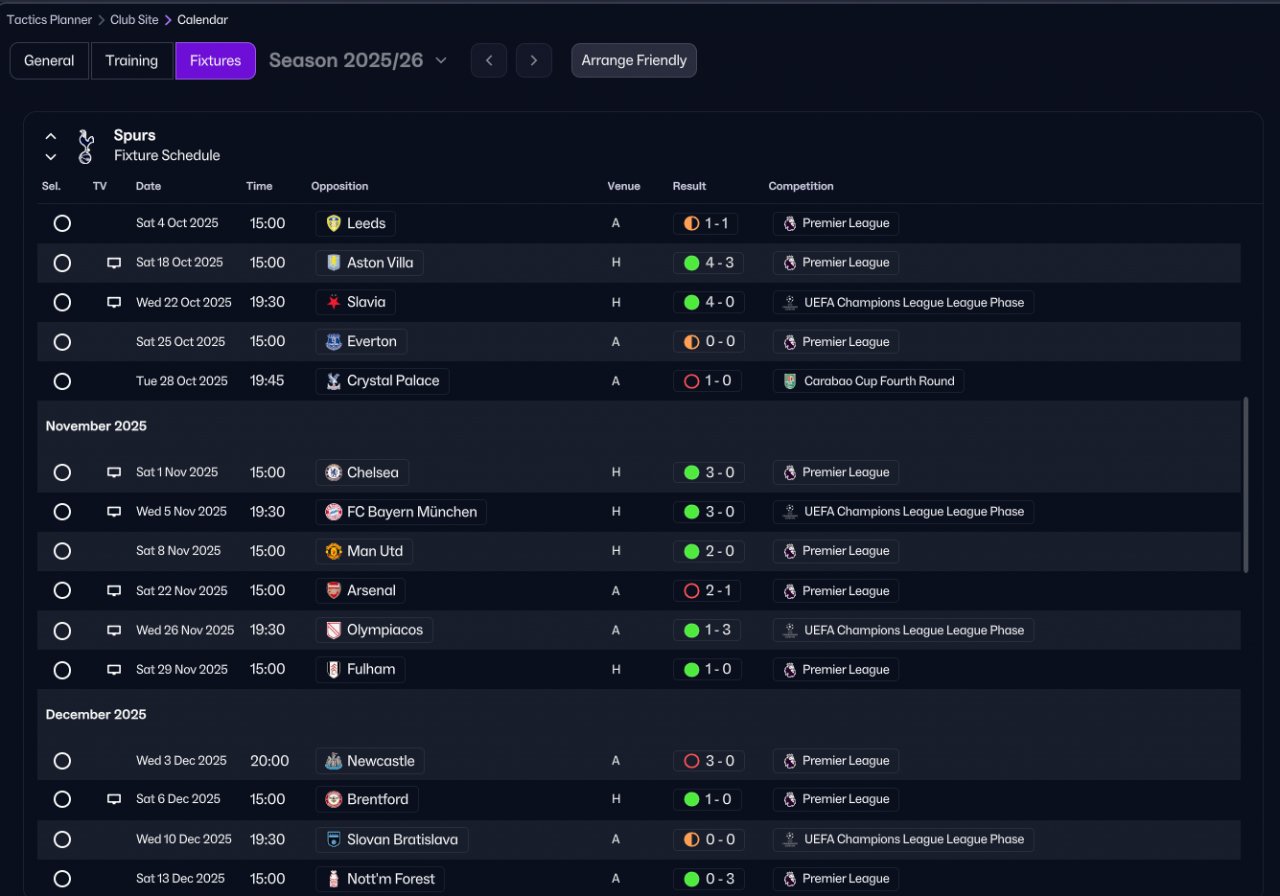The height and width of the screenshot is (896, 1280).
Task: Click the Carabao Cup logo in Crystal Palace row
Action: point(790,381)
